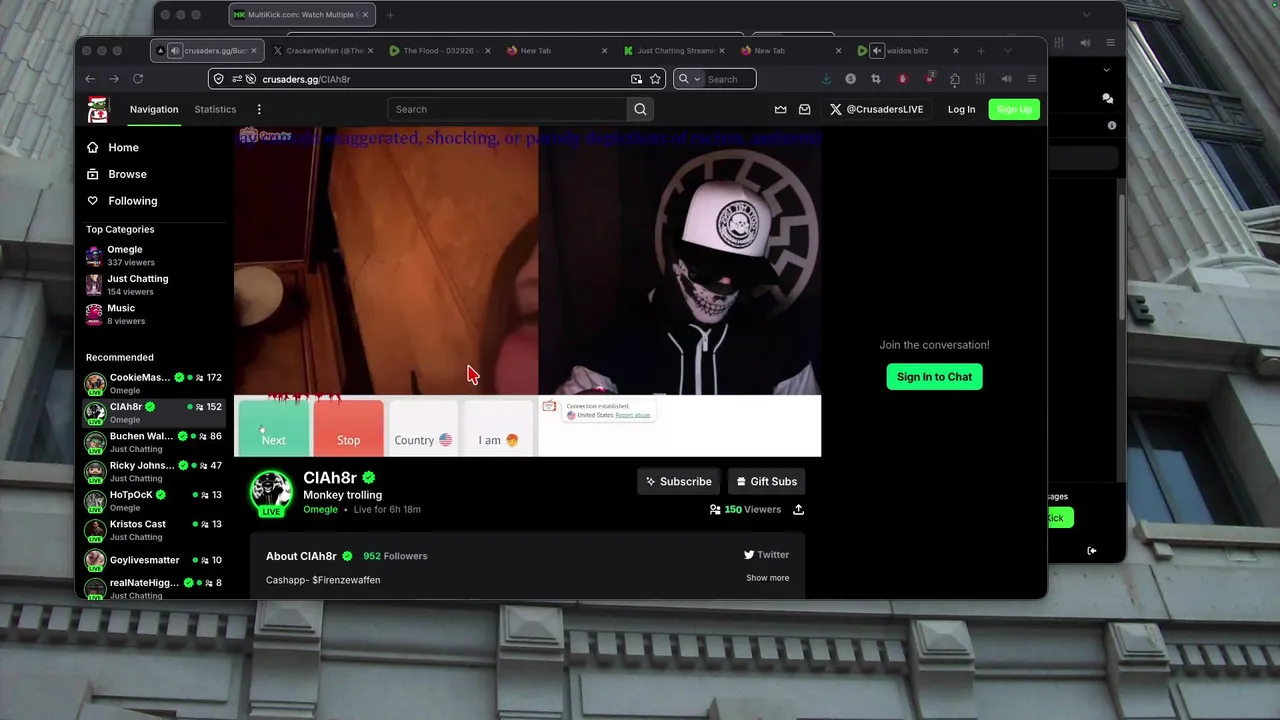Image resolution: width=1280 pixels, height=720 pixels.
Task: Open the list-all-tabs chevron
Action: 1007,51
